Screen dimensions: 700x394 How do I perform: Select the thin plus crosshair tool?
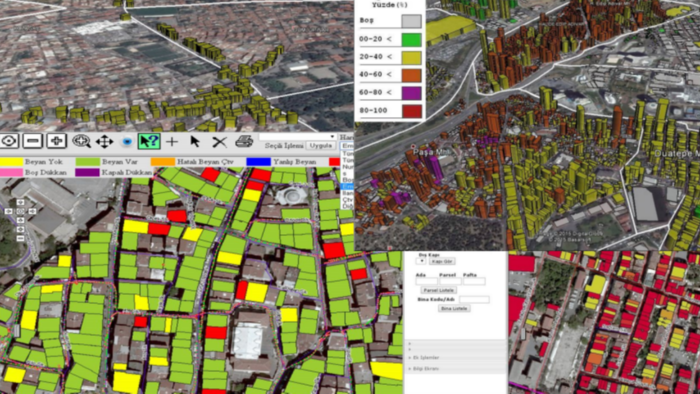tap(172, 142)
